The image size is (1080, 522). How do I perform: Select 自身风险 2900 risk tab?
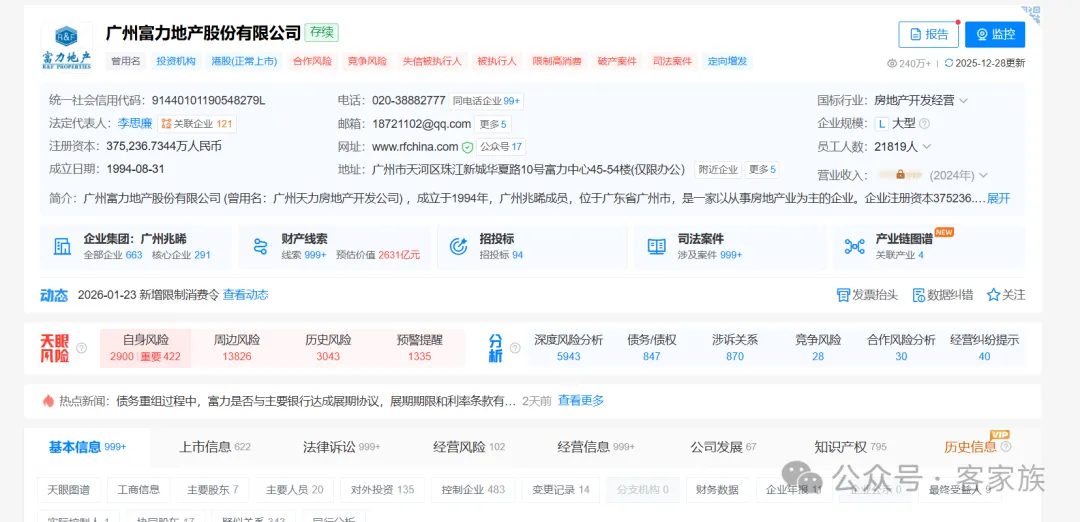click(145, 348)
